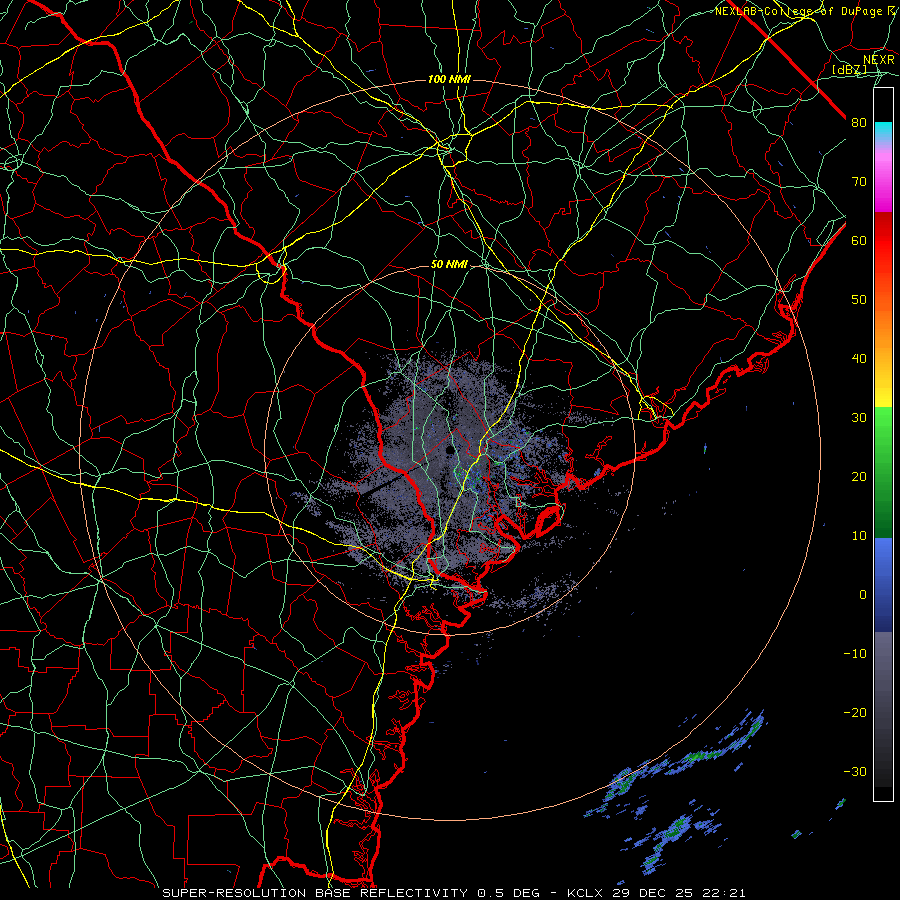Click the -10 value on the dBZ scale

pos(855,654)
